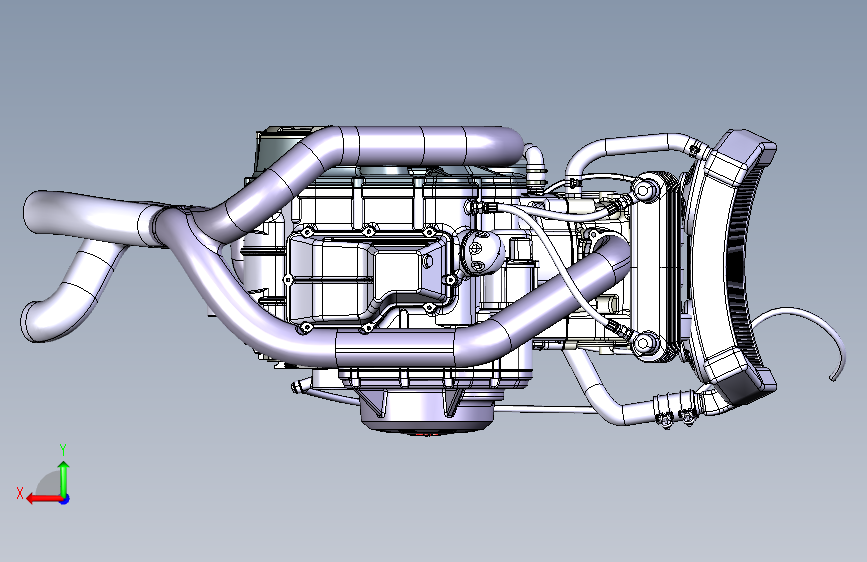This screenshot has height=562, width=867.
Task: Click the 'Y' label on the triad
Action: (x=63, y=450)
